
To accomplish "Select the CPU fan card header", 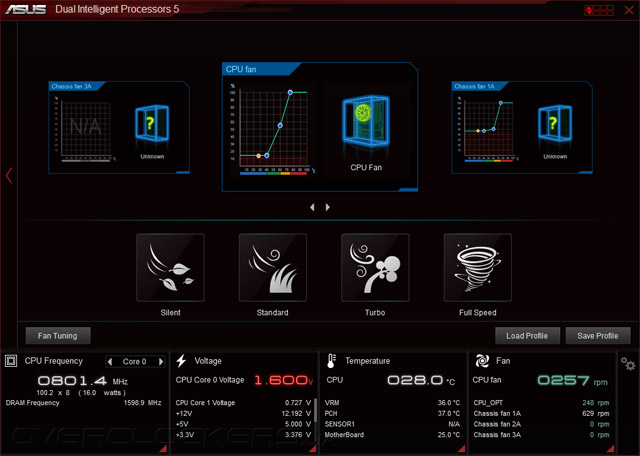I will coord(261,69).
